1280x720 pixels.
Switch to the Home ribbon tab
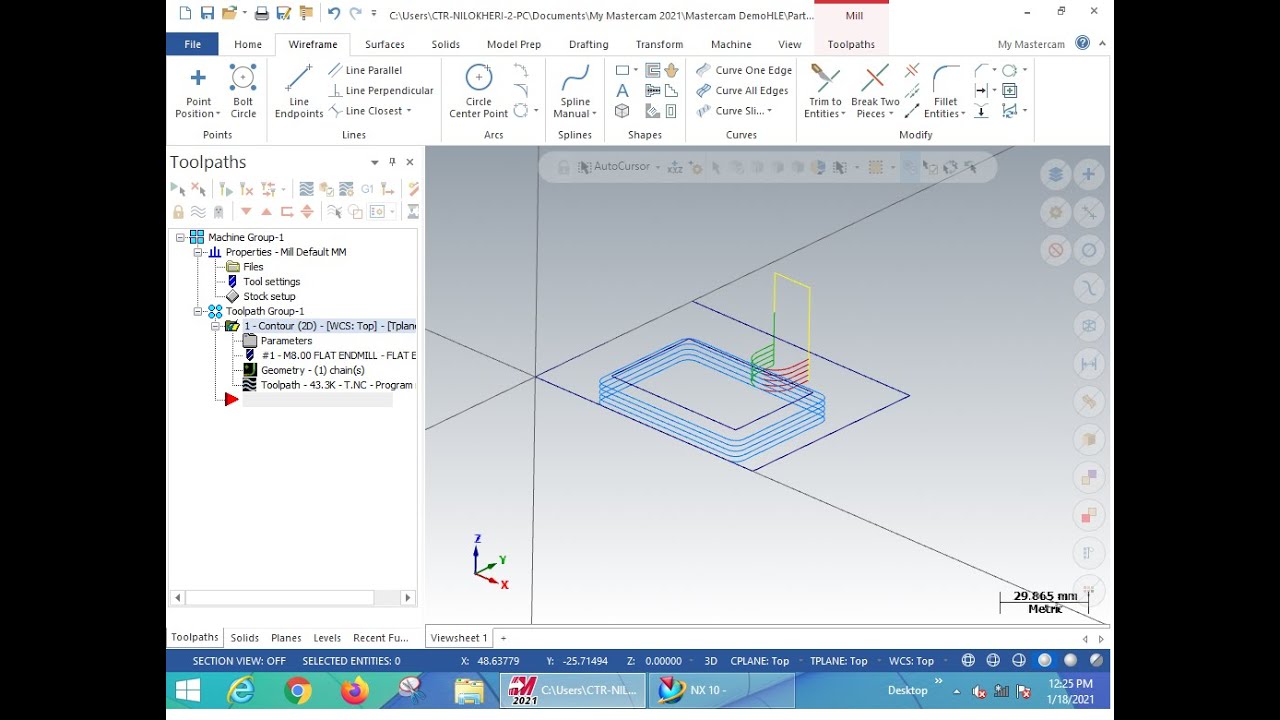tap(248, 44)
